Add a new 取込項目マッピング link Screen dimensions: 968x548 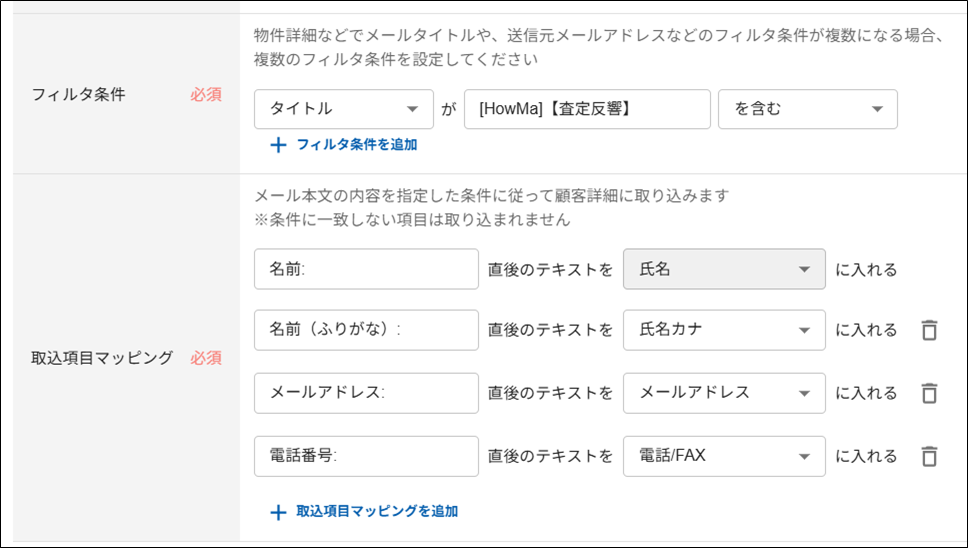[377, 511]
